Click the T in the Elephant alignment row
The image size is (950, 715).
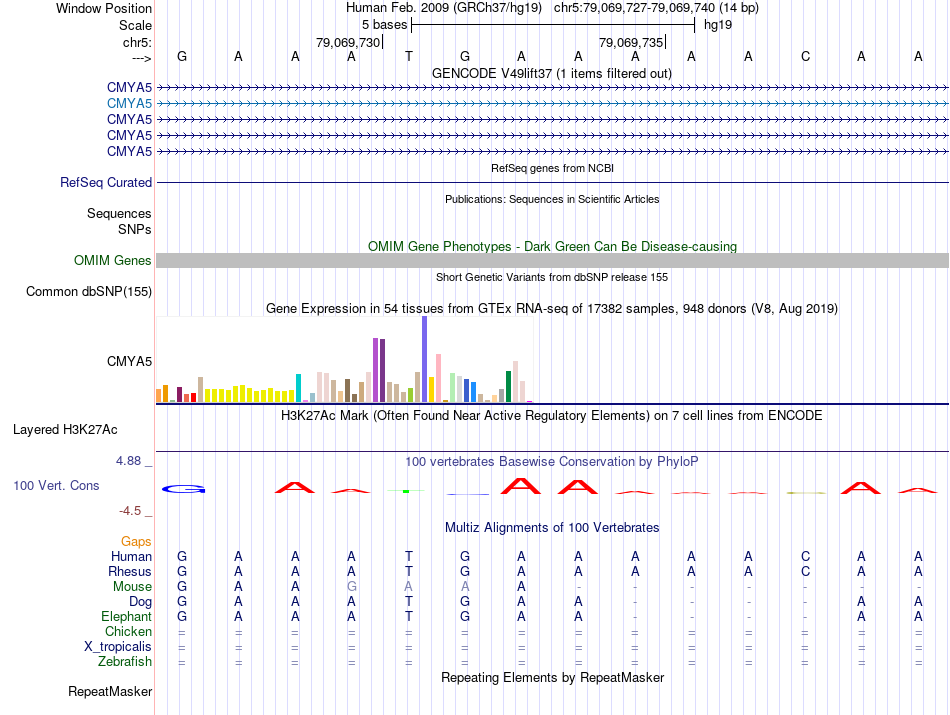[x=409, y=616]
